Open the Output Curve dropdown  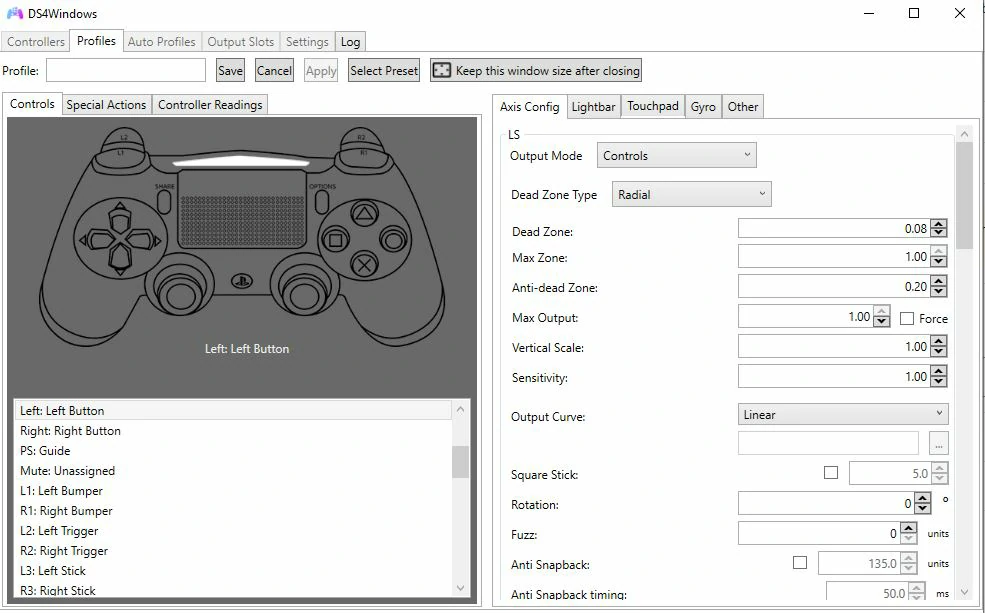[x=841, y=413]
